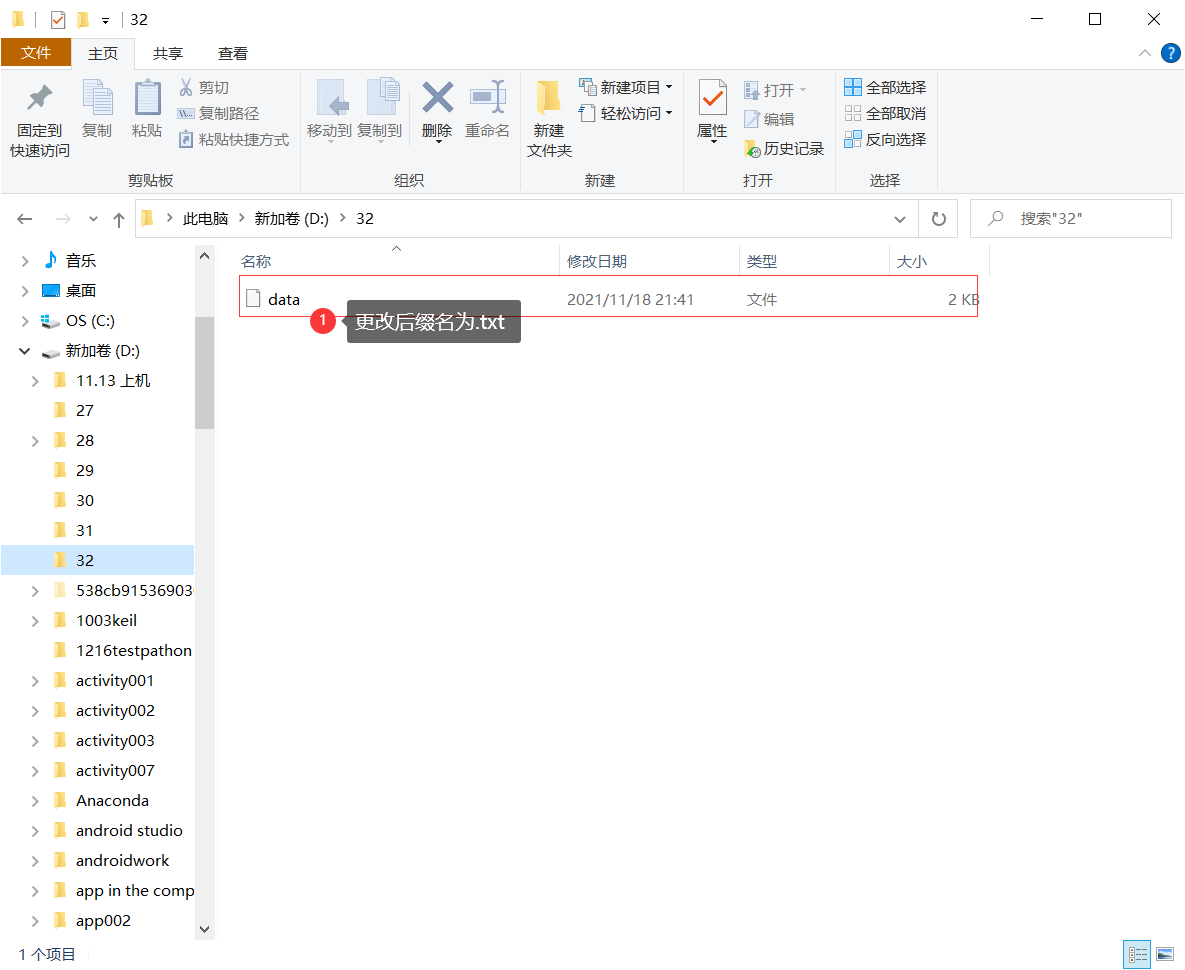Click the search box 搜索"32"

(x=1071, y=219)
